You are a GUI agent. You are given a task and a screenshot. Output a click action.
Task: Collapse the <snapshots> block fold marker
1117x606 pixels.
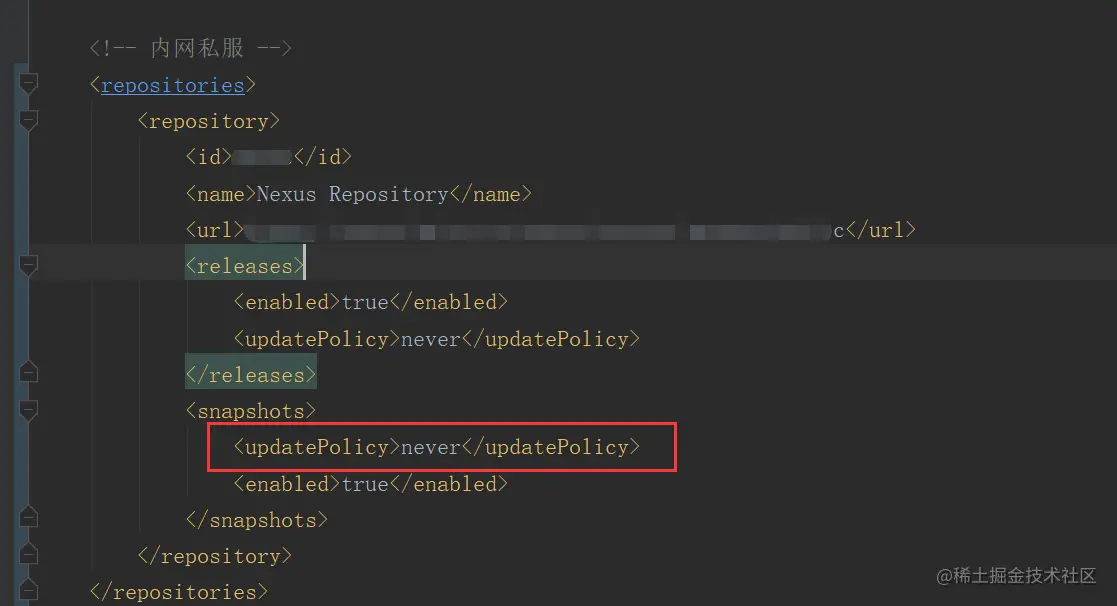[28, 410]
